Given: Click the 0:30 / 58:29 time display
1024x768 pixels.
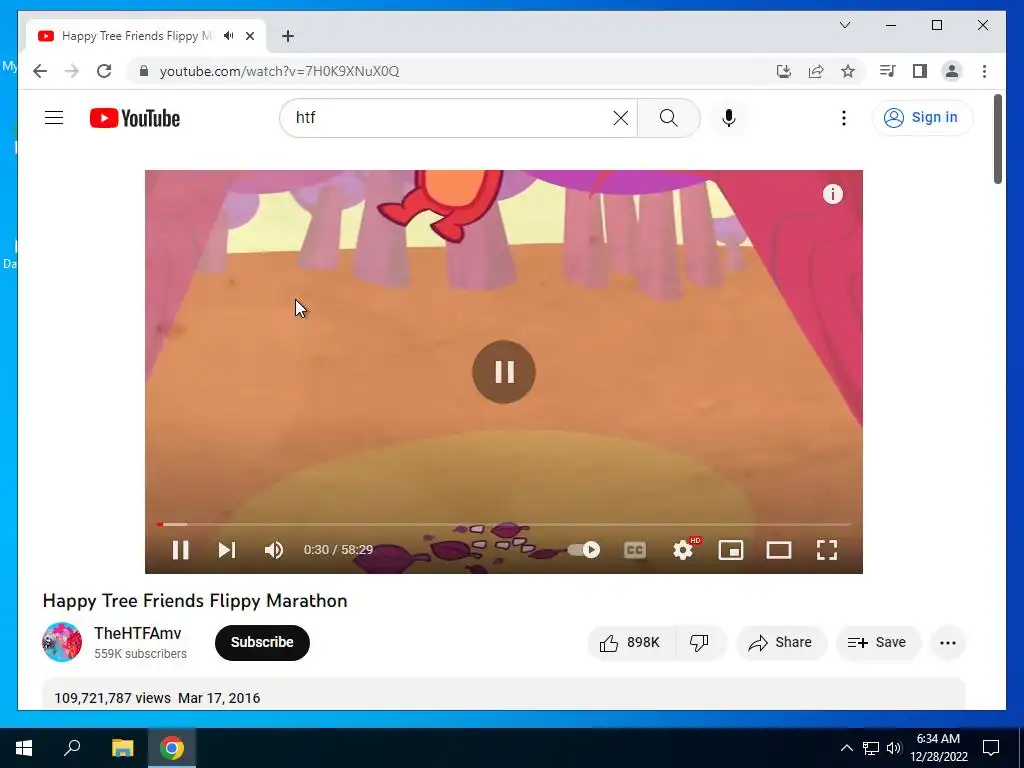Looking at the screenshot, I should click(x=338, y=550).
